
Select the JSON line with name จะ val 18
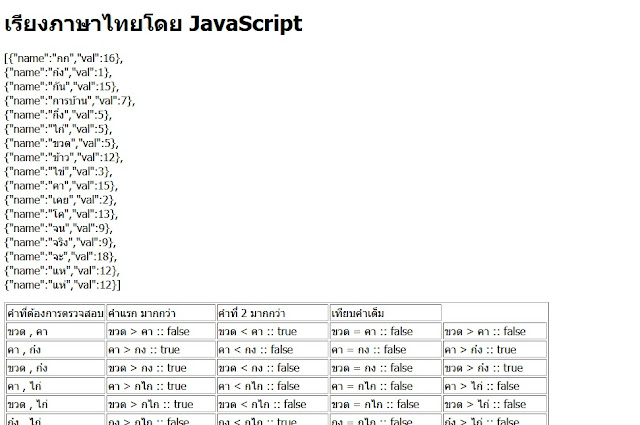click(x=60, y=257)
